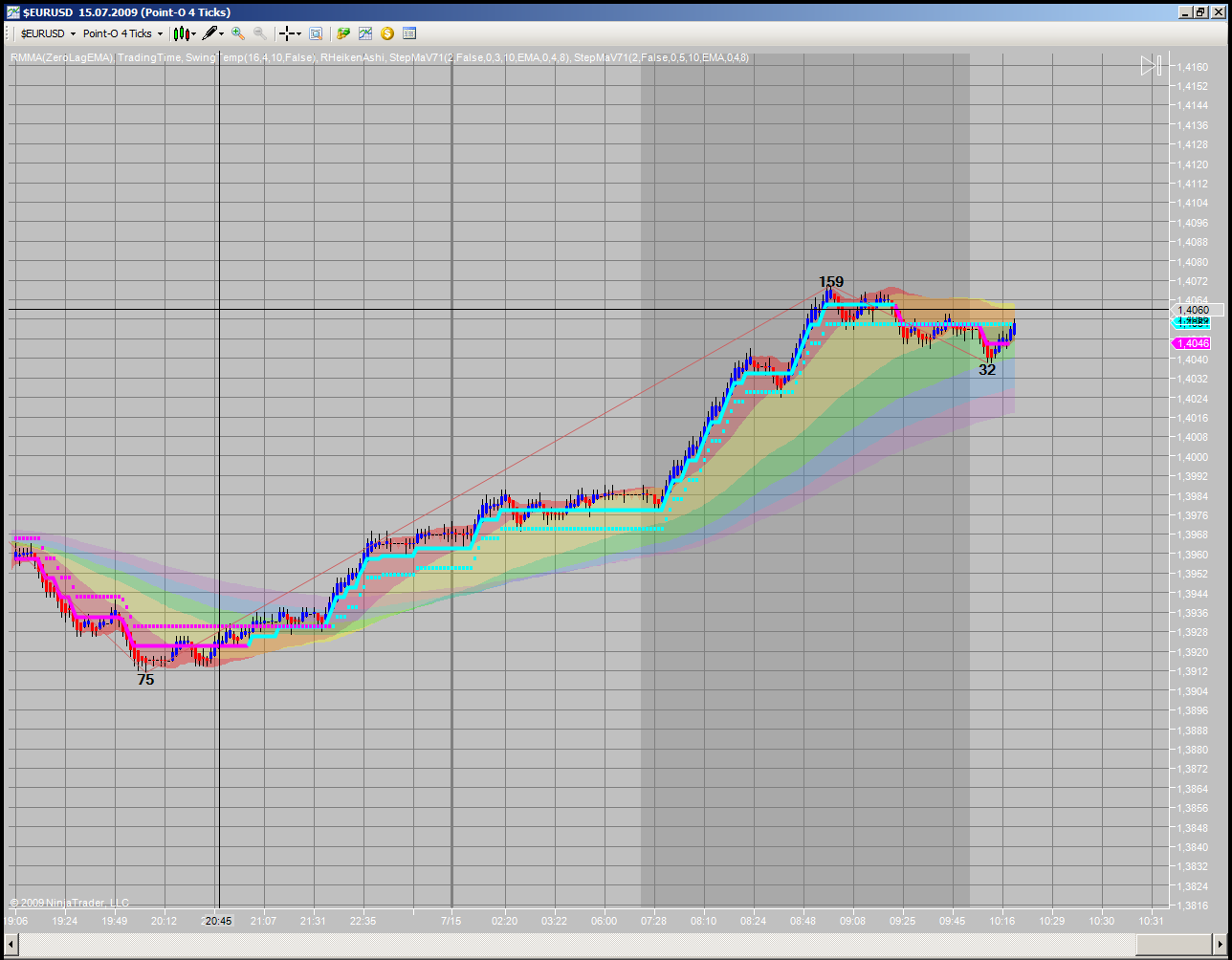Open the chart trader icon
The width and height of the screenshot is (1232, 960).
tap(343, 33)
